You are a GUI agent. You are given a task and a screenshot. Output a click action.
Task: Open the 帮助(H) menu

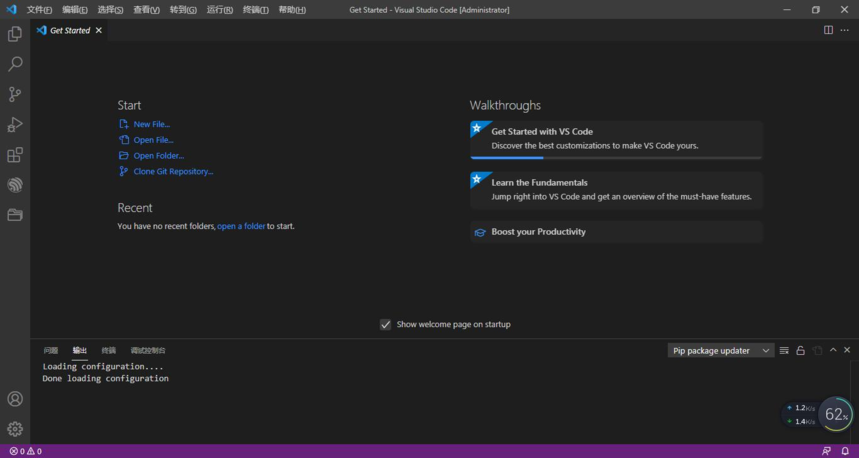[x=292, y=10]
